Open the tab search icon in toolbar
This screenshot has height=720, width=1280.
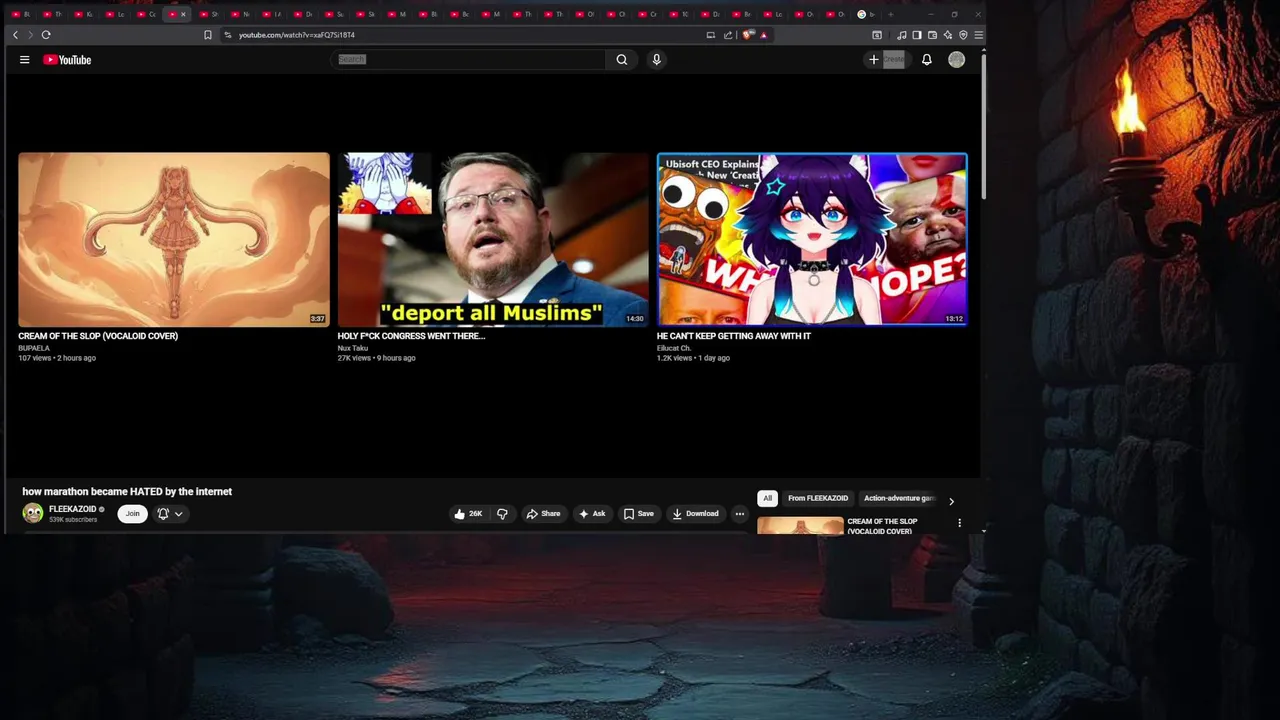(x=877, y=35)
